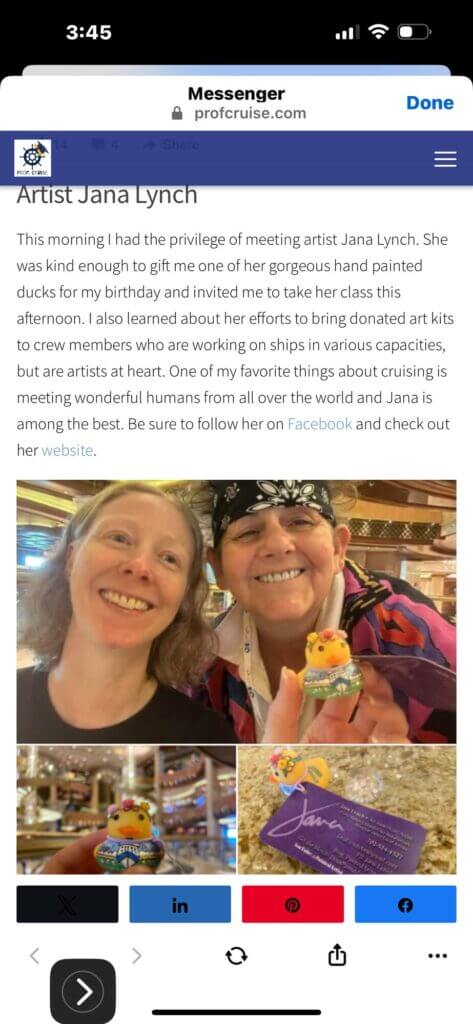This screenshot has width=473, height=1024.
Task: Open the duck in atrium photo
Action: pyautogui.click(x=126, y=810)
